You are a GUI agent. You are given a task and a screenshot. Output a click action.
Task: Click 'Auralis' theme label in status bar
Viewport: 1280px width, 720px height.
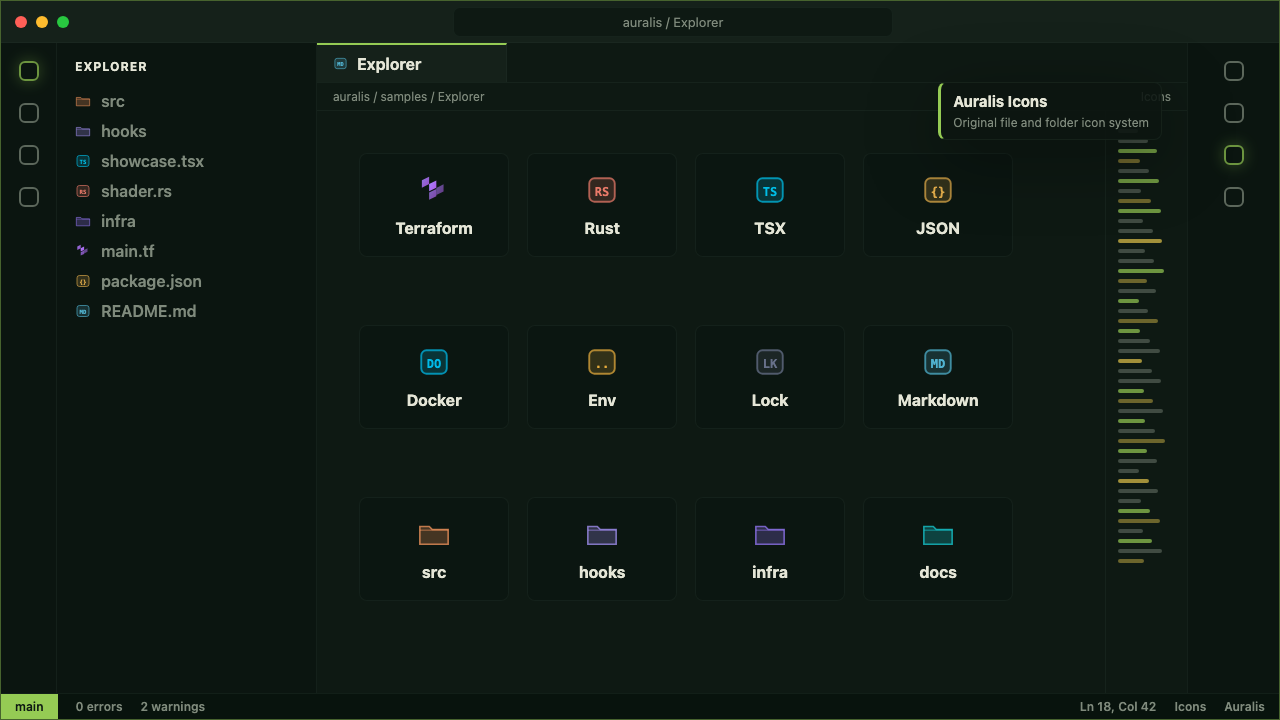[x=1244, y=707]
